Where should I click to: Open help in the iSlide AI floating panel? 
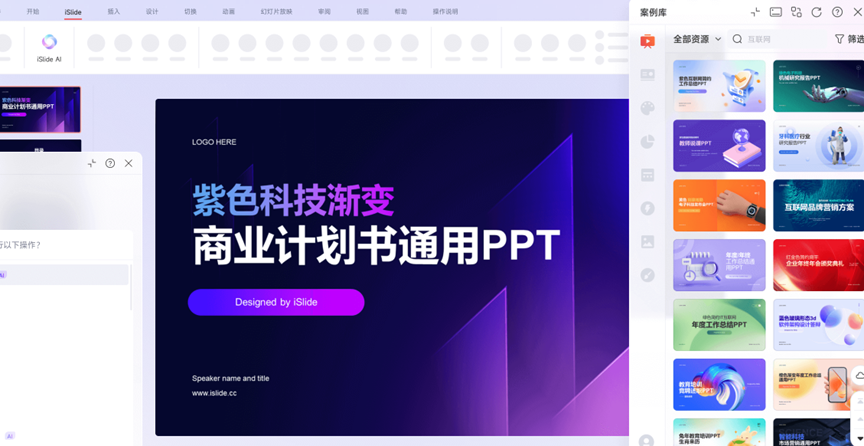(x=110, y=163)
